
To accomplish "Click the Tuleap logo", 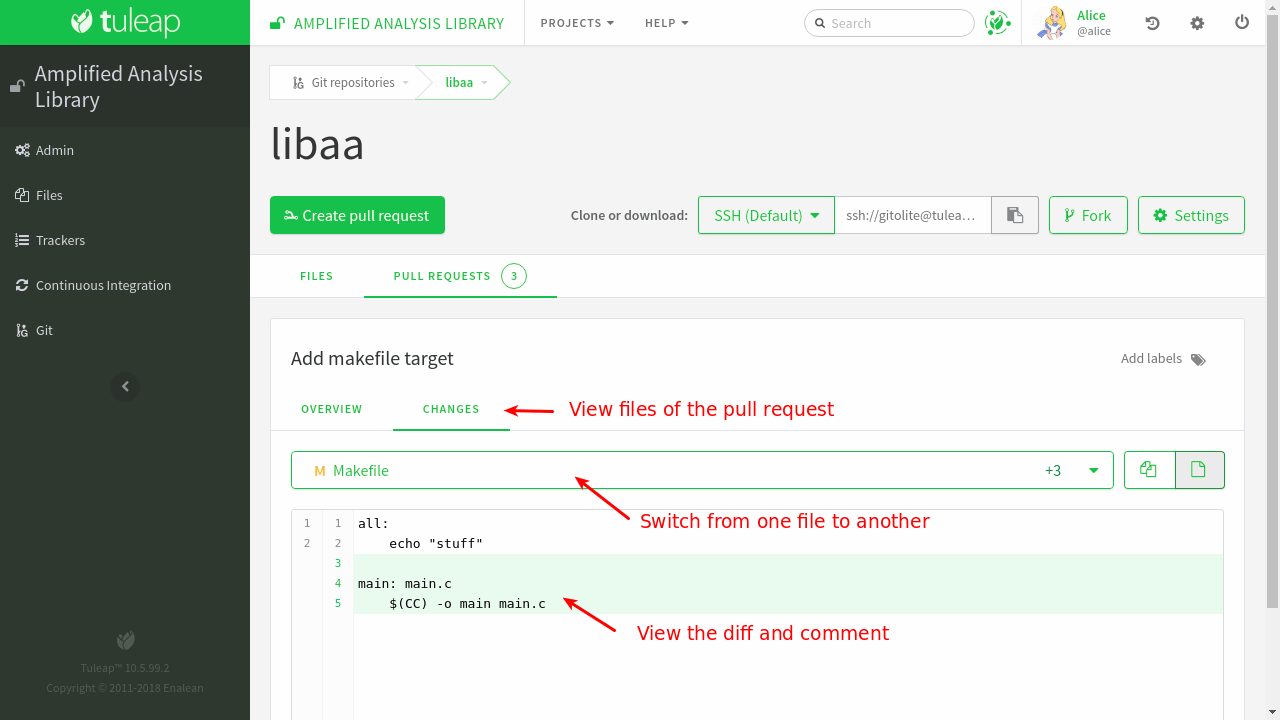I will [125, 22].
